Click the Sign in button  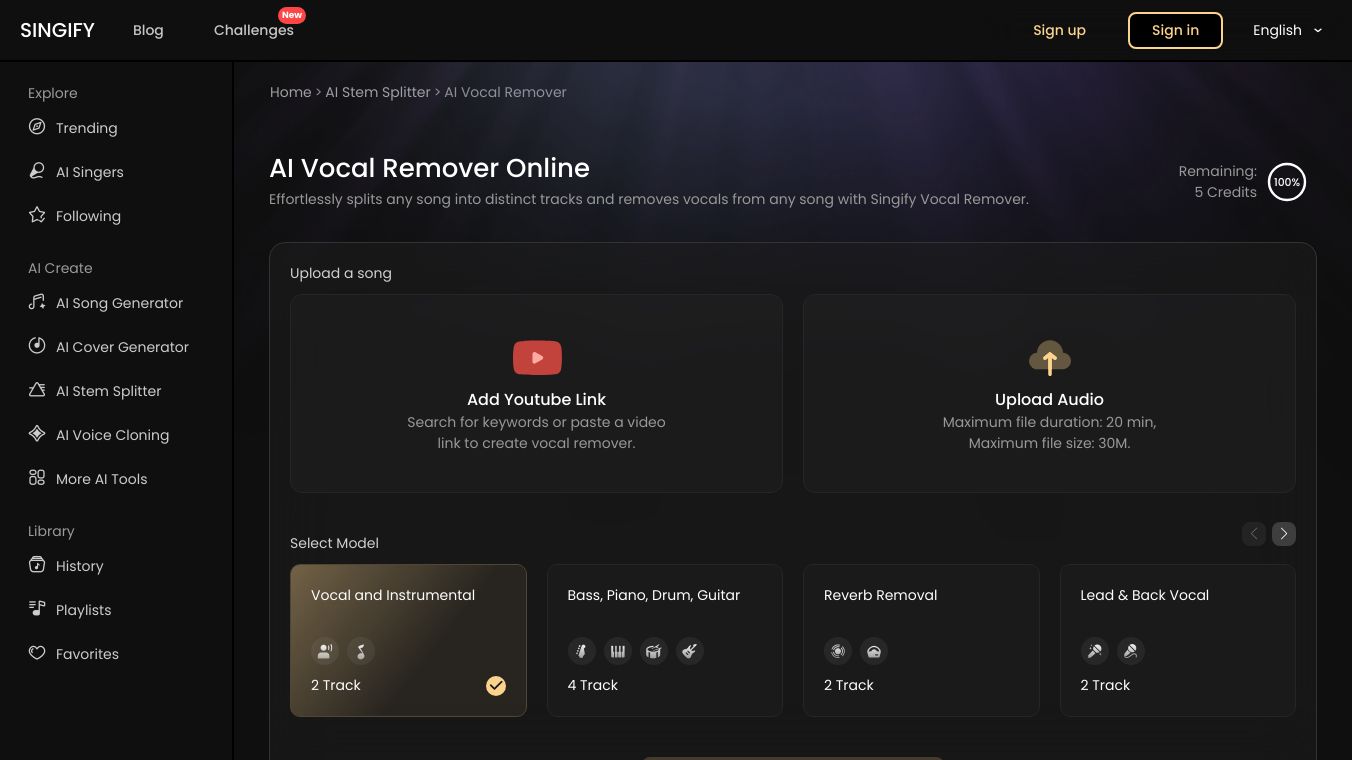coord(1175,30)
